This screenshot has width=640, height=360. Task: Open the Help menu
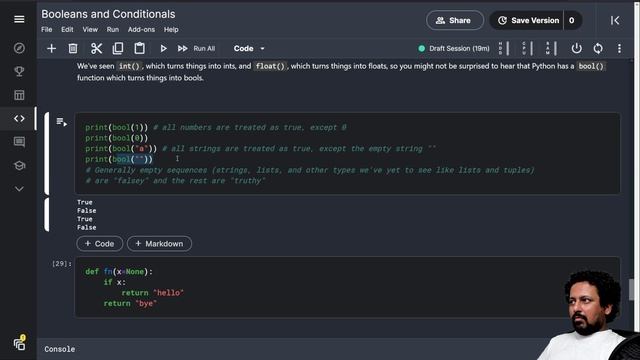tap(171, 29)
